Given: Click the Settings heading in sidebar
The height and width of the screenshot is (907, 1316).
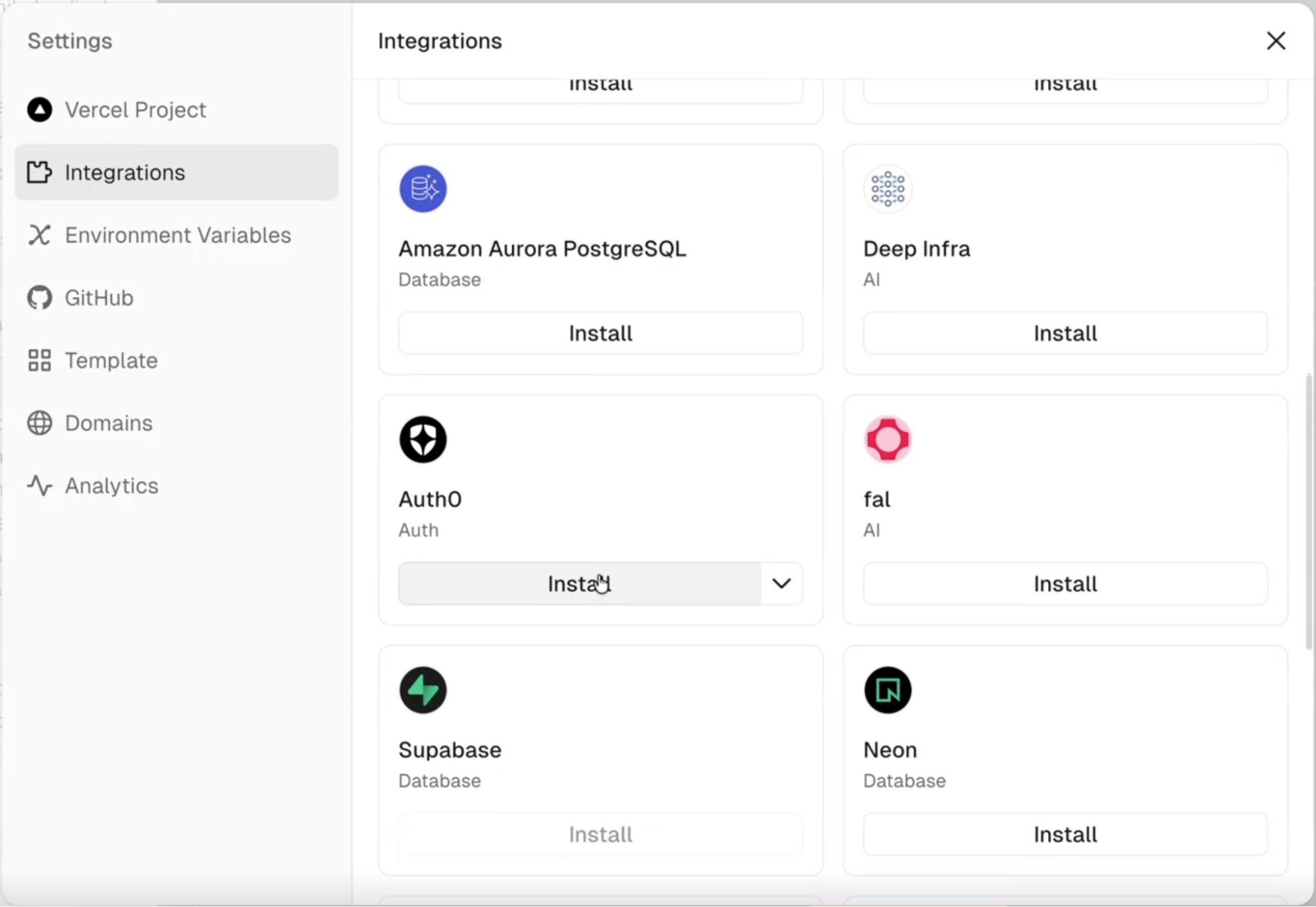Looking at the screenshot, I should pyautogui.click(x=70, y=41).
